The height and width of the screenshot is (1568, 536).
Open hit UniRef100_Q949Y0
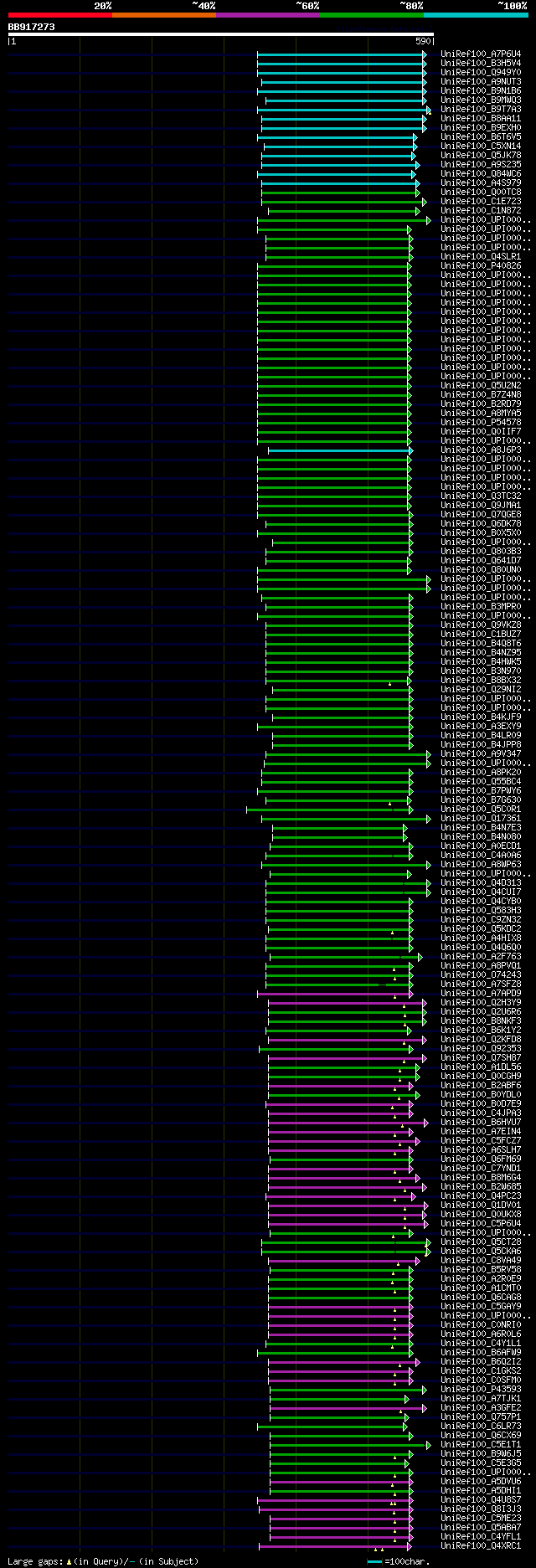(x=481, y=73)
